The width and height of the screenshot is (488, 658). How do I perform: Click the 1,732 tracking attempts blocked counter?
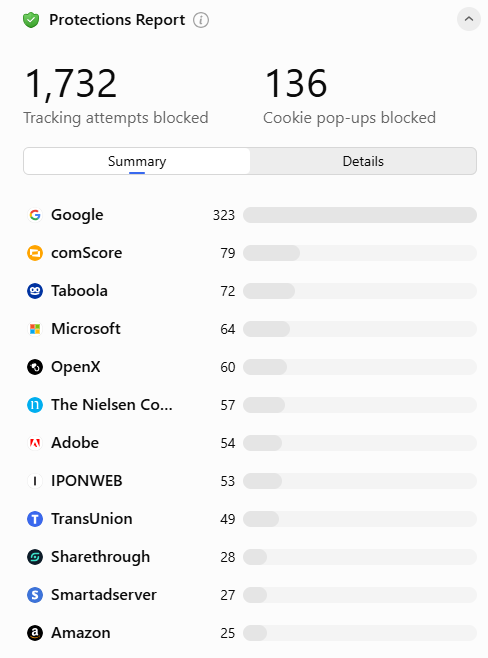coord(70,84)
